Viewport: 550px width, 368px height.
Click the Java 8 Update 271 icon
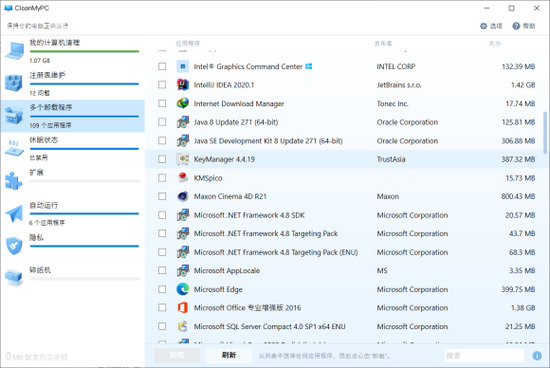click(x=183, y=122)
